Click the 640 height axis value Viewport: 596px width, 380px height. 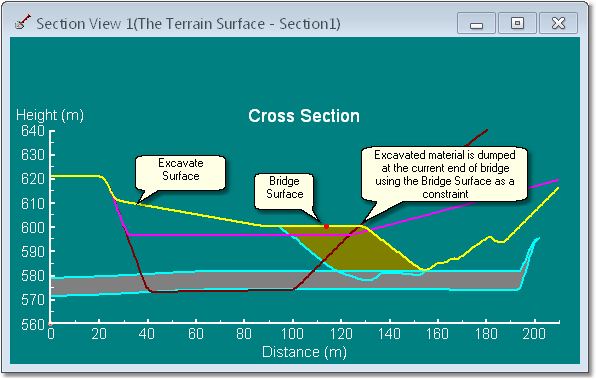point(33,131)
